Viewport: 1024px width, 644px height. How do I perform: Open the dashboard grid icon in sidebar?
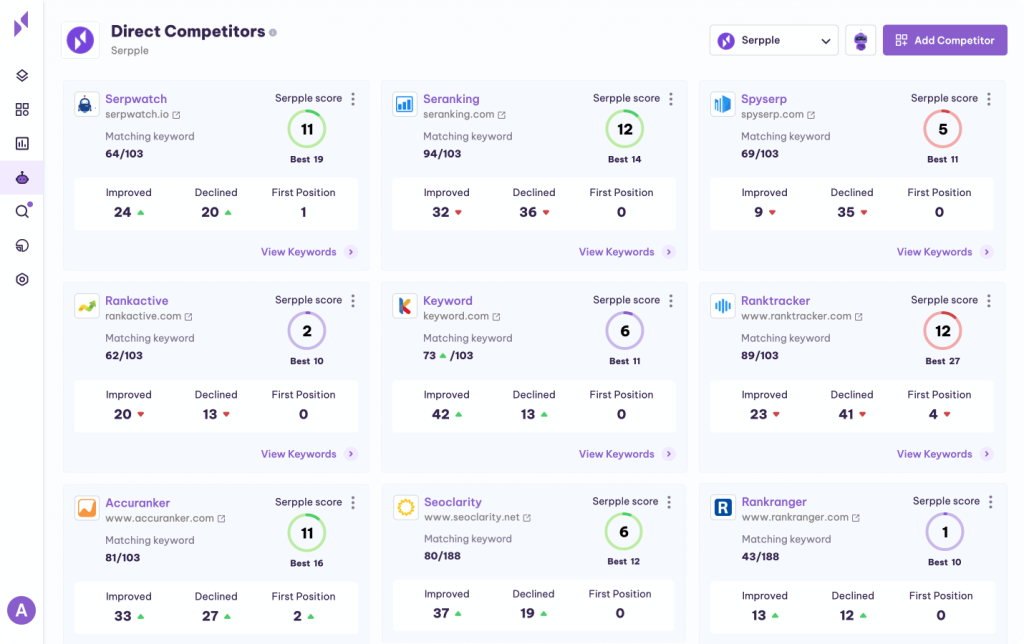pyautogui.click(x=22, y=109)
